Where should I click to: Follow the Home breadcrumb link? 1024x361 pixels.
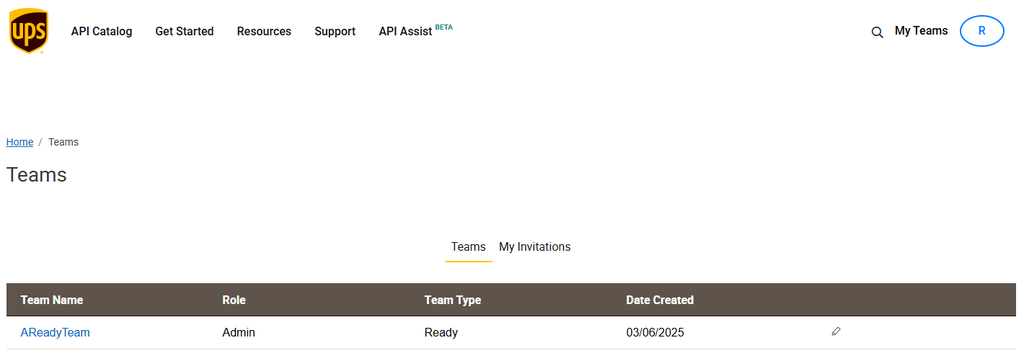click(20, 142)
